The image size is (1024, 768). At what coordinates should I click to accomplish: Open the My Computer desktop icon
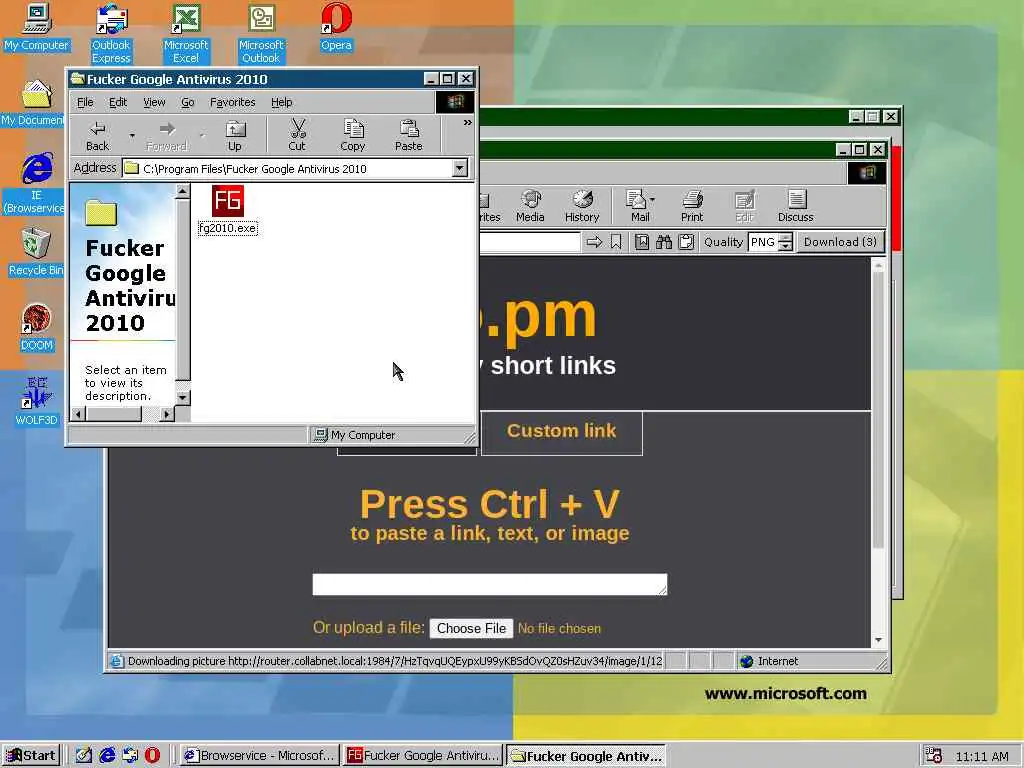(x=37, y=27)
